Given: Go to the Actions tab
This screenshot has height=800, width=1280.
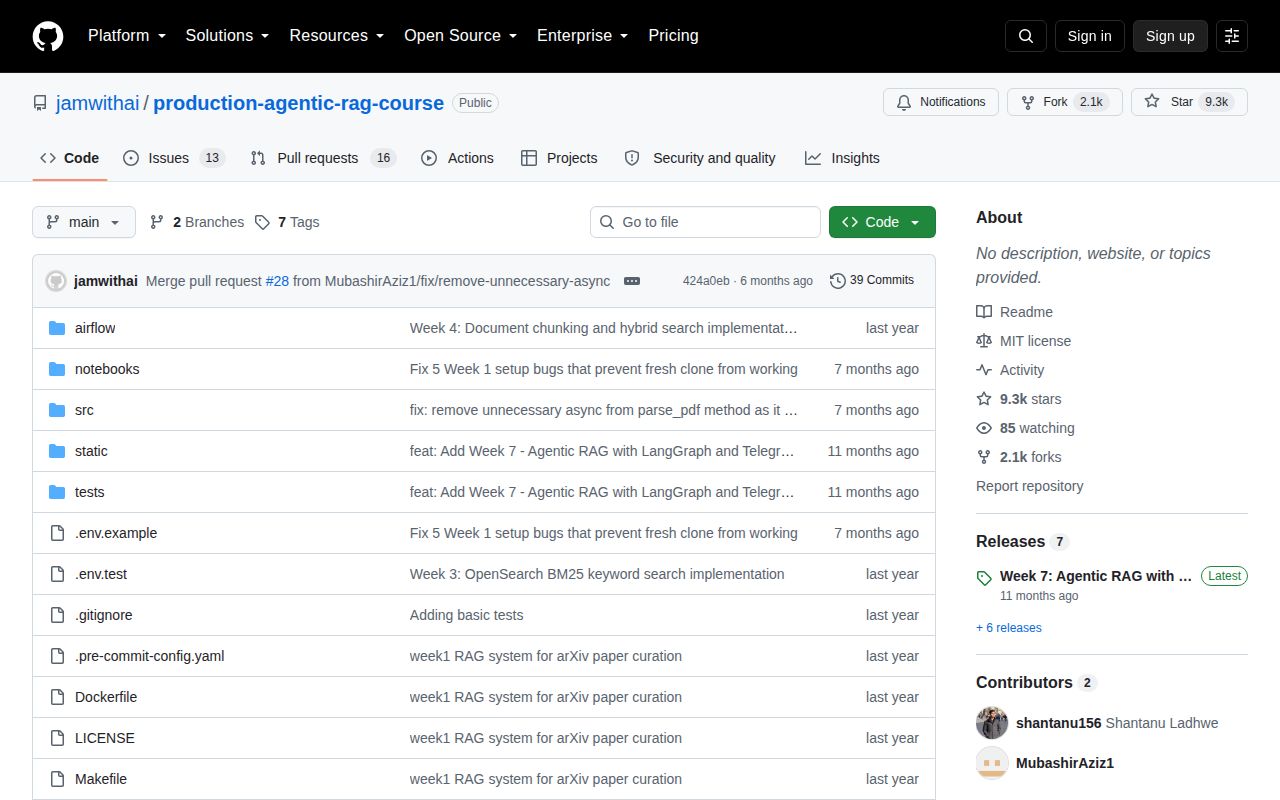Looking at the screenshot, I should [x=457, y=158].
